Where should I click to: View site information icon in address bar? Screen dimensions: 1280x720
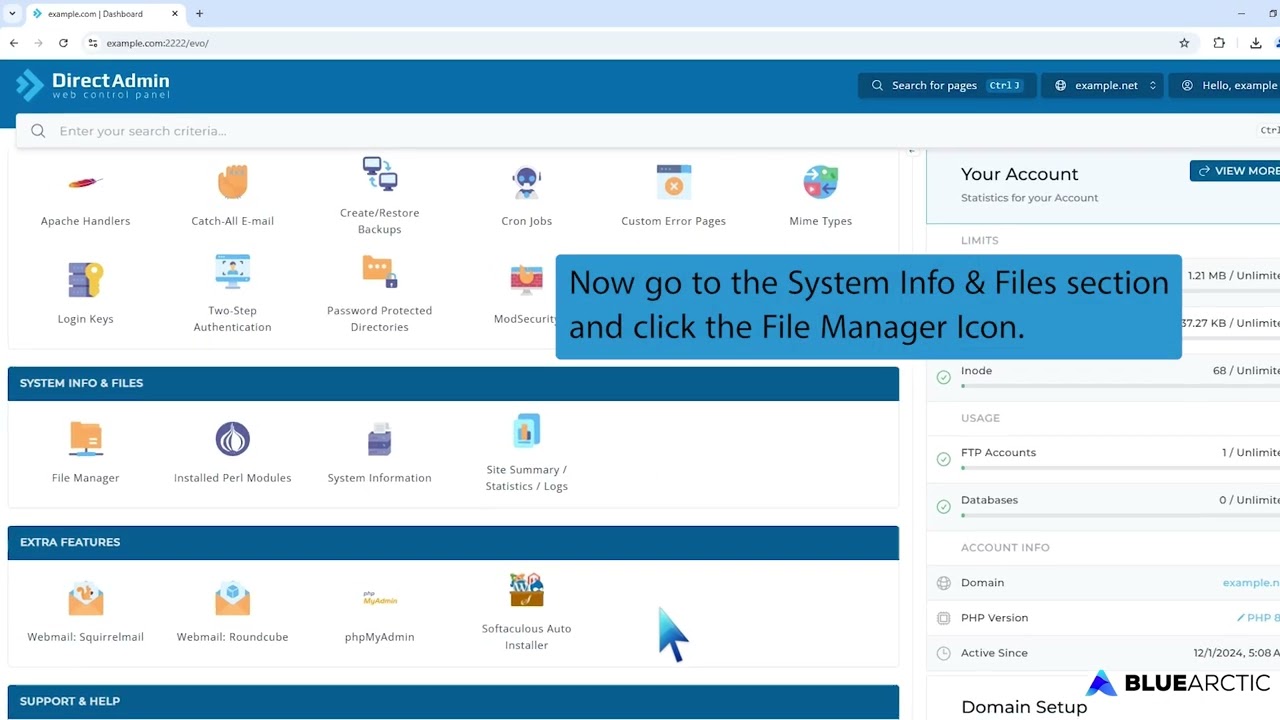[92, 43]
